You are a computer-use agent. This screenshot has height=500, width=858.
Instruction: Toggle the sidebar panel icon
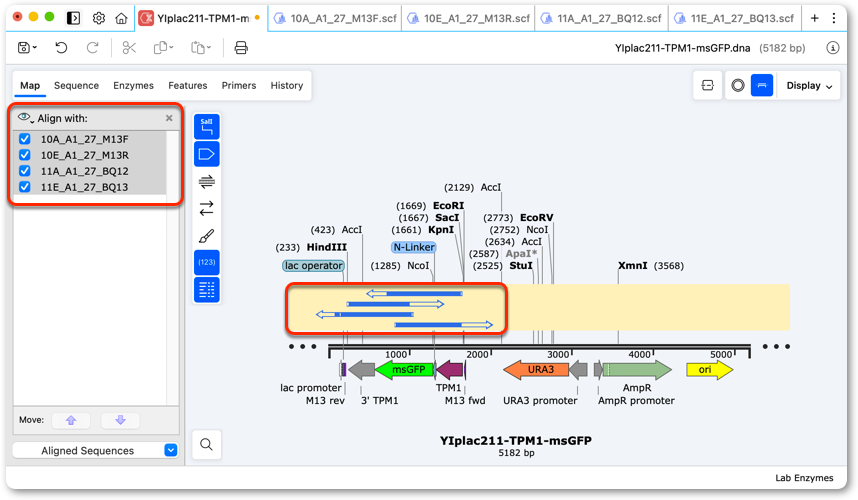(73, 18)
